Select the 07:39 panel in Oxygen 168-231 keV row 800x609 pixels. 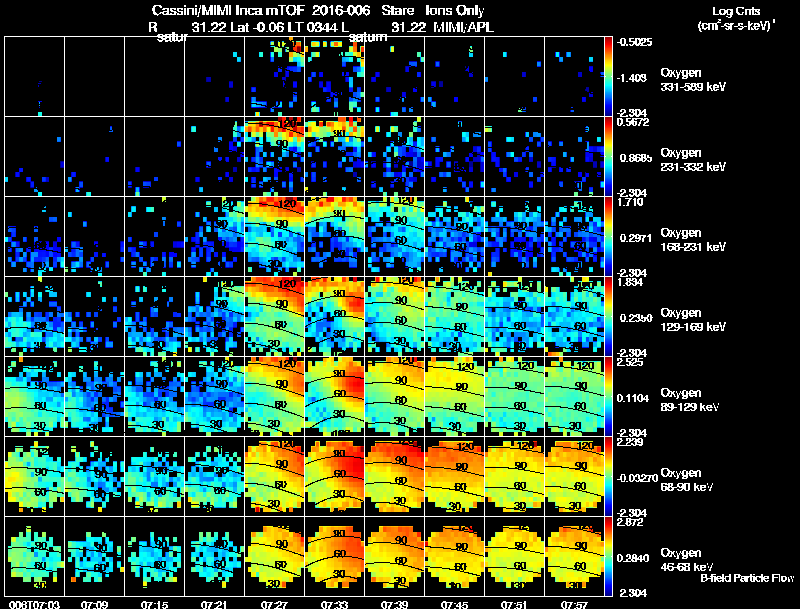[x=395, y=237]
